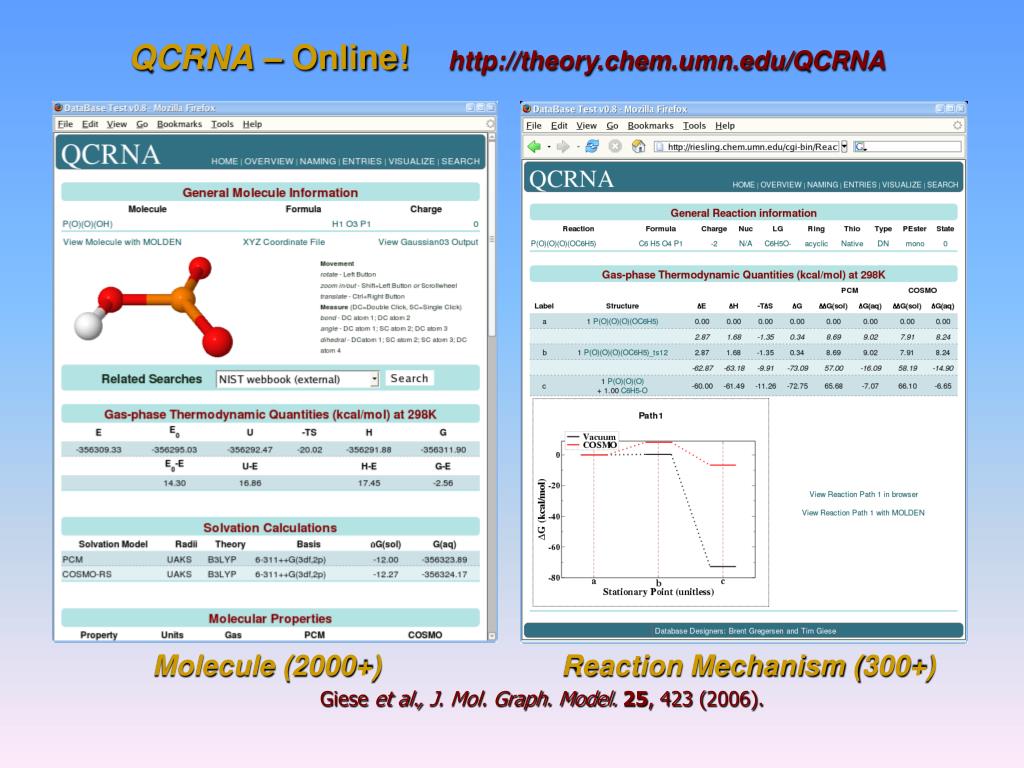The height and width of the screenshot is (768, 1024).
Task: Click the Google search box in right window
Action: [x=908, y=146]
